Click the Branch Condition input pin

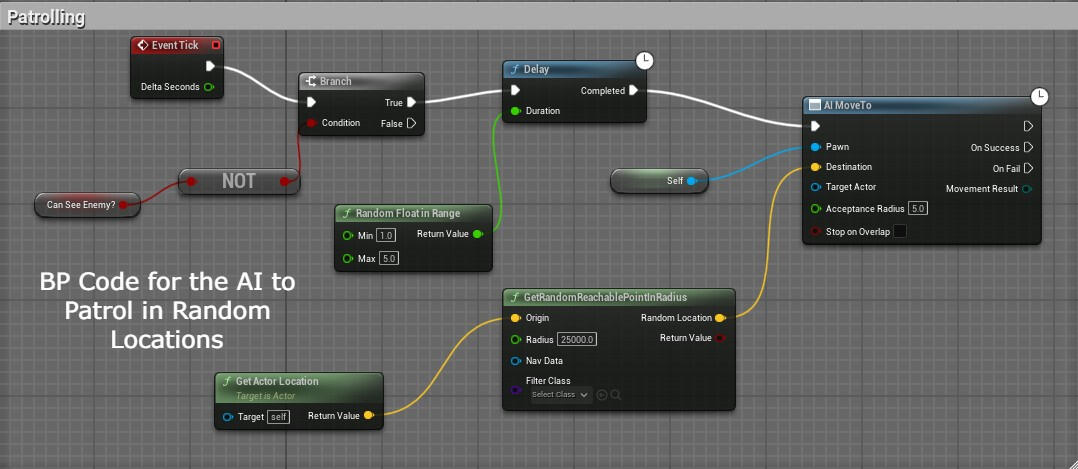coord(311,123)
